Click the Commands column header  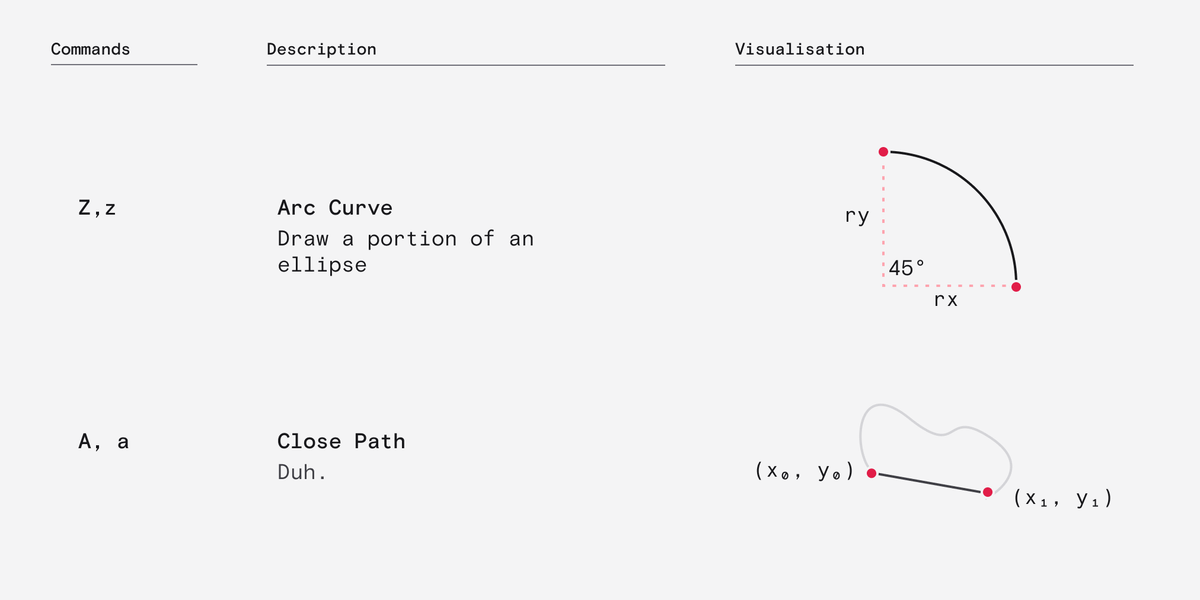click(x=90, y=49)
